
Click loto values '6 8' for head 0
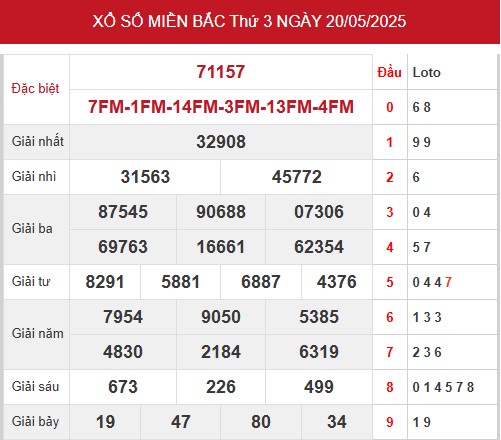(x=422, y=107)
